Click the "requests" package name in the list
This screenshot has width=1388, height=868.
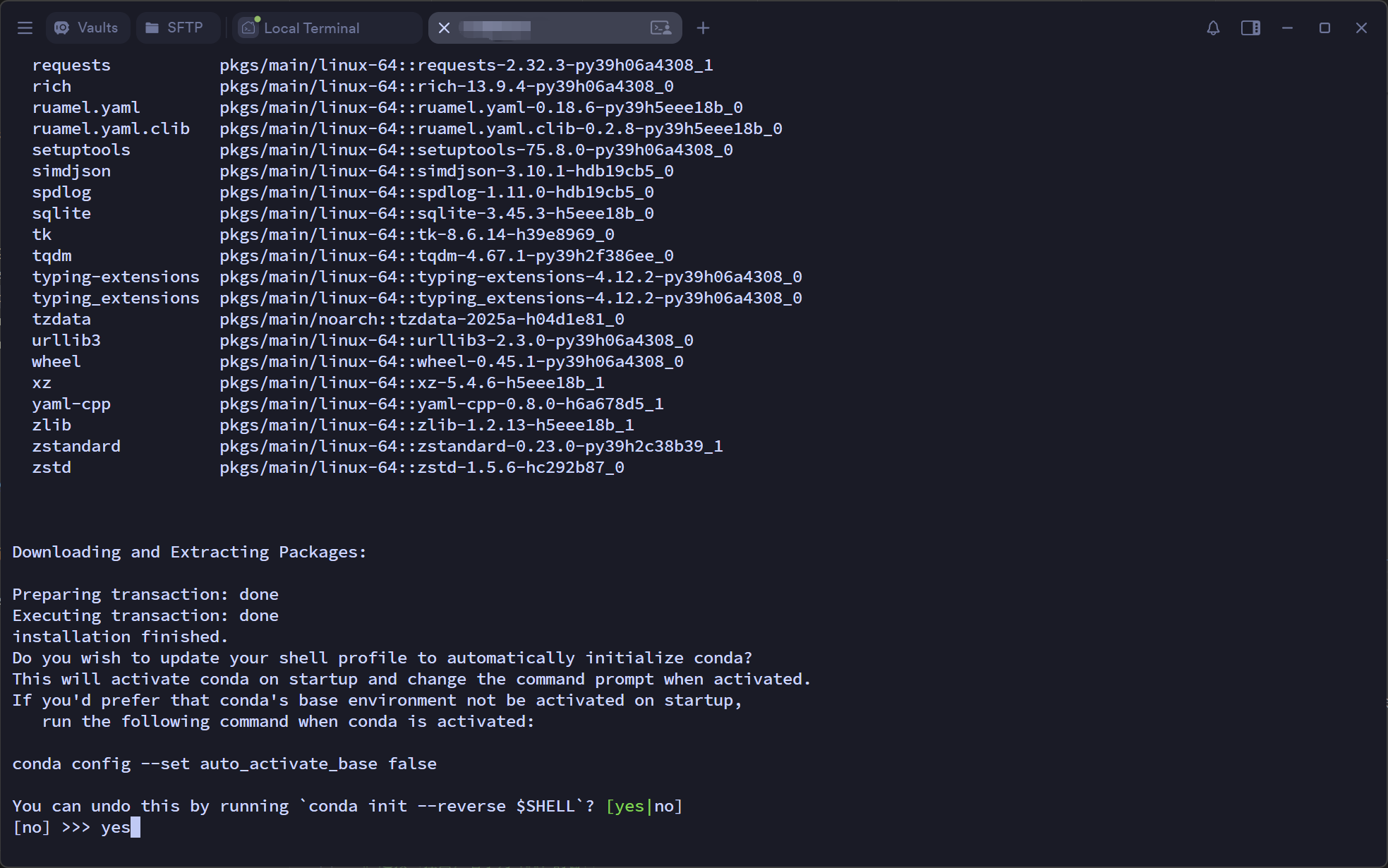click(x=71, y=65)
